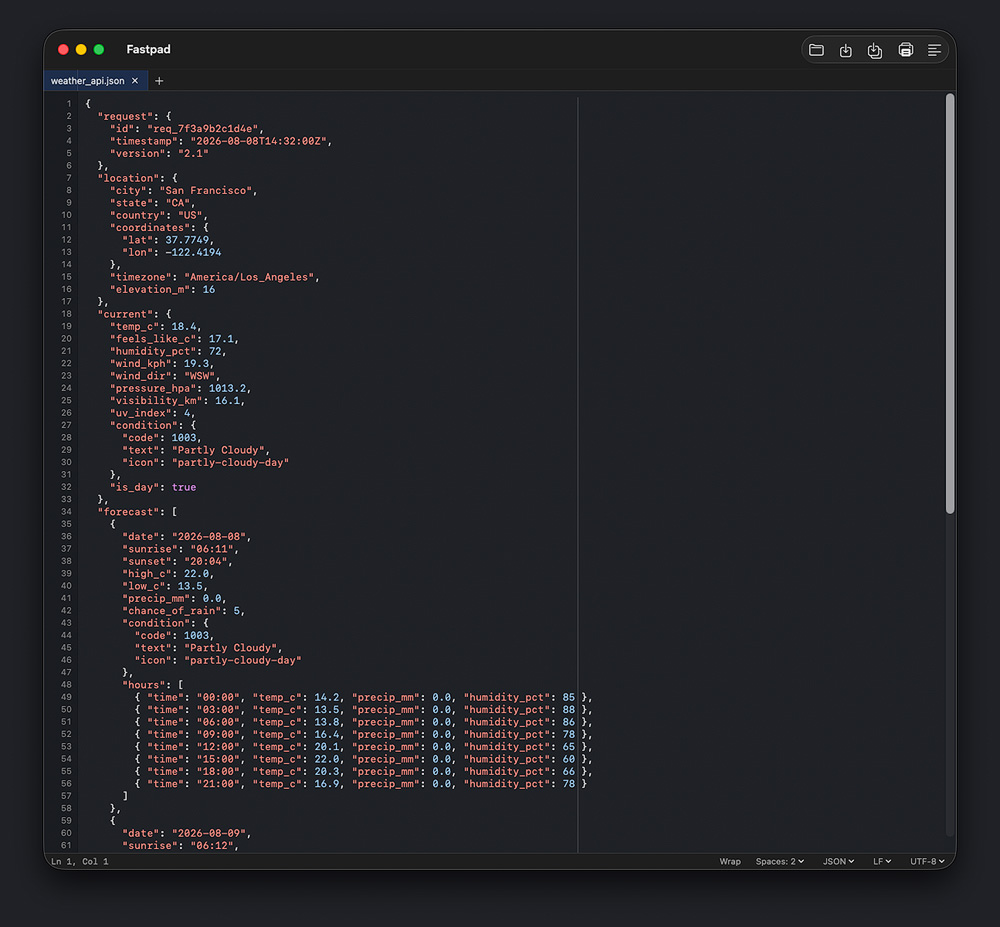Click the "2026-08-08T14:32:00Z" timestamp value
Image resolution: width=1000 pixels, height=927 pixels.
tap(258, 141)
